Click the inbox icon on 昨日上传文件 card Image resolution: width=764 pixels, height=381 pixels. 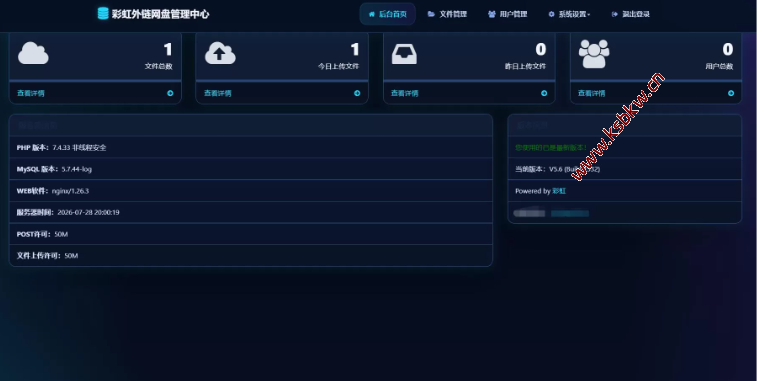tap(404, 55)
